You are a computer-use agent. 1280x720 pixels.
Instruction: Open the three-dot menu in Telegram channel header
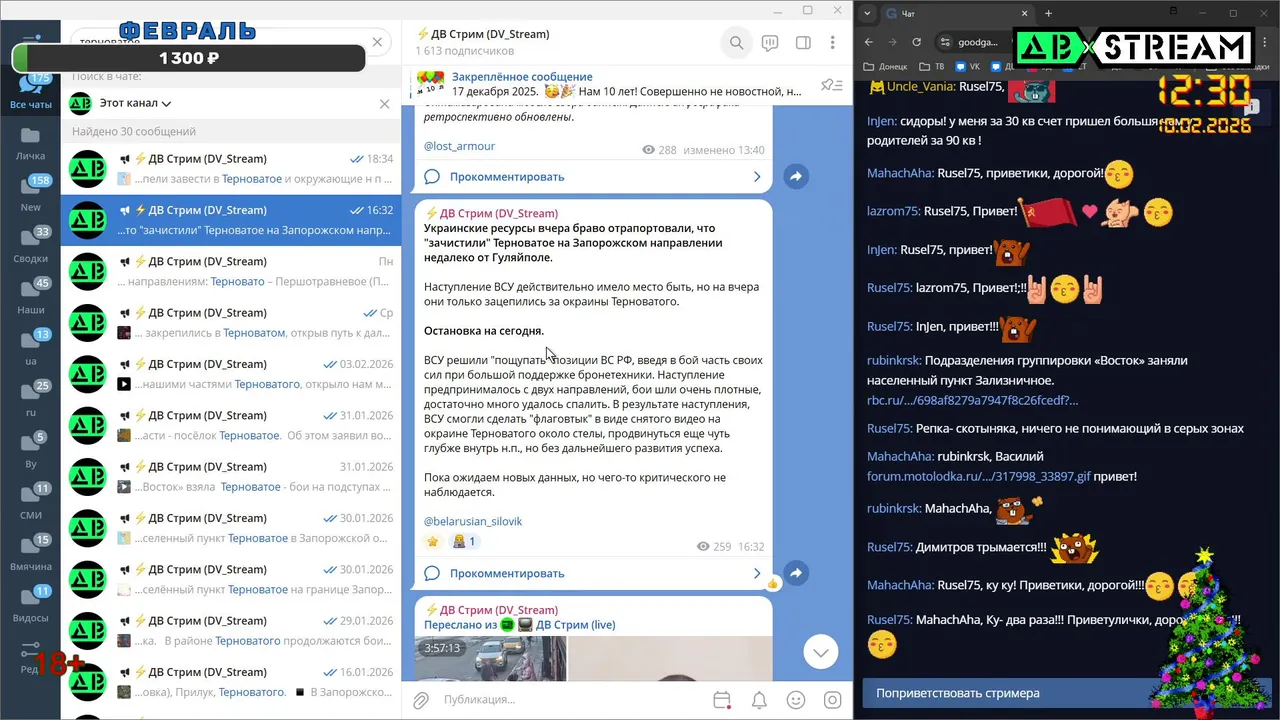coord(833,43)
